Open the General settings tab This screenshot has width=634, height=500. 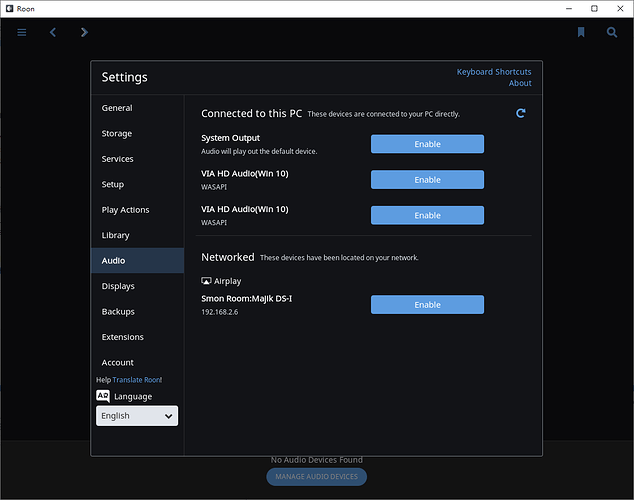tap(137, 108)
